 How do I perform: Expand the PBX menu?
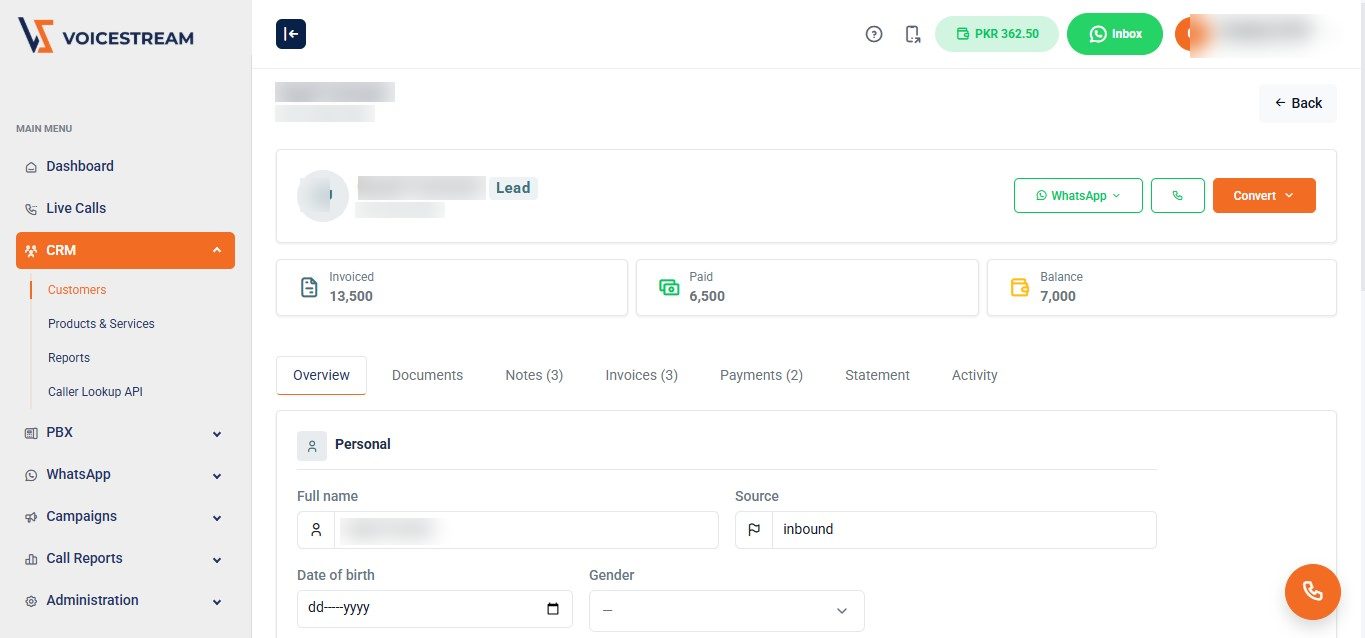point(125,432)
